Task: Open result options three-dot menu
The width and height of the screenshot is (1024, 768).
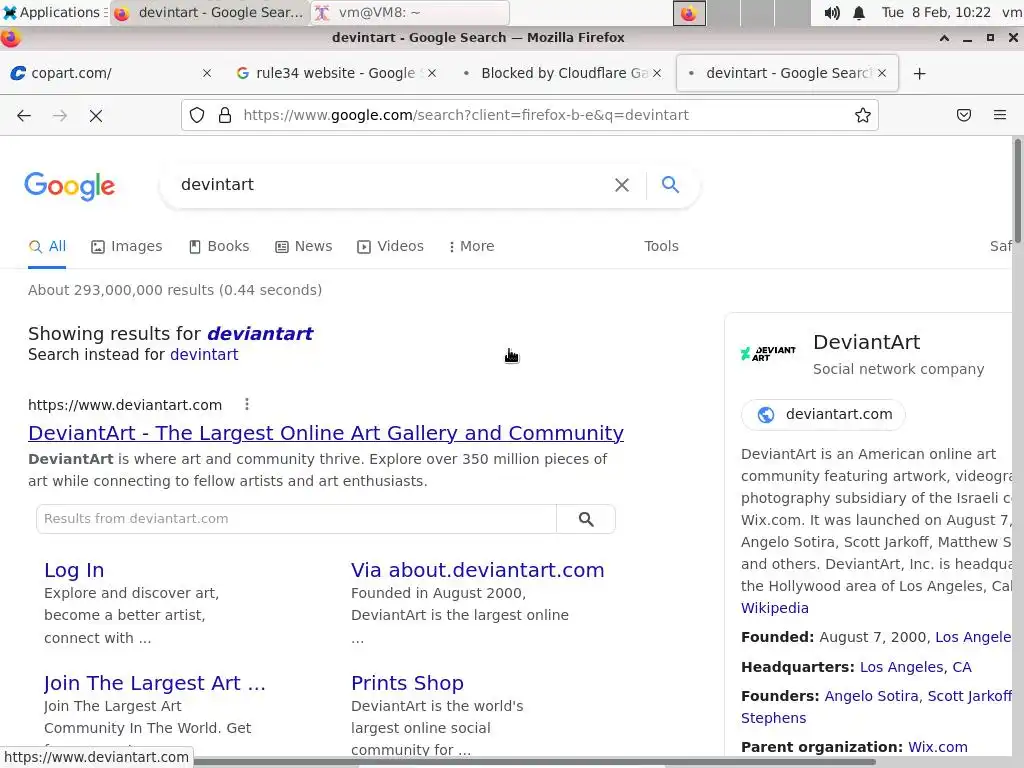Action: (x=247, y=405)
